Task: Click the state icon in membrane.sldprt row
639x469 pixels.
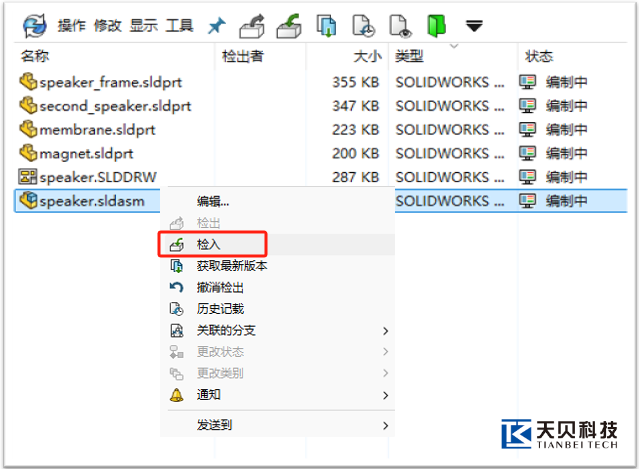Action: pyautogui.click(x=527, y=129)
